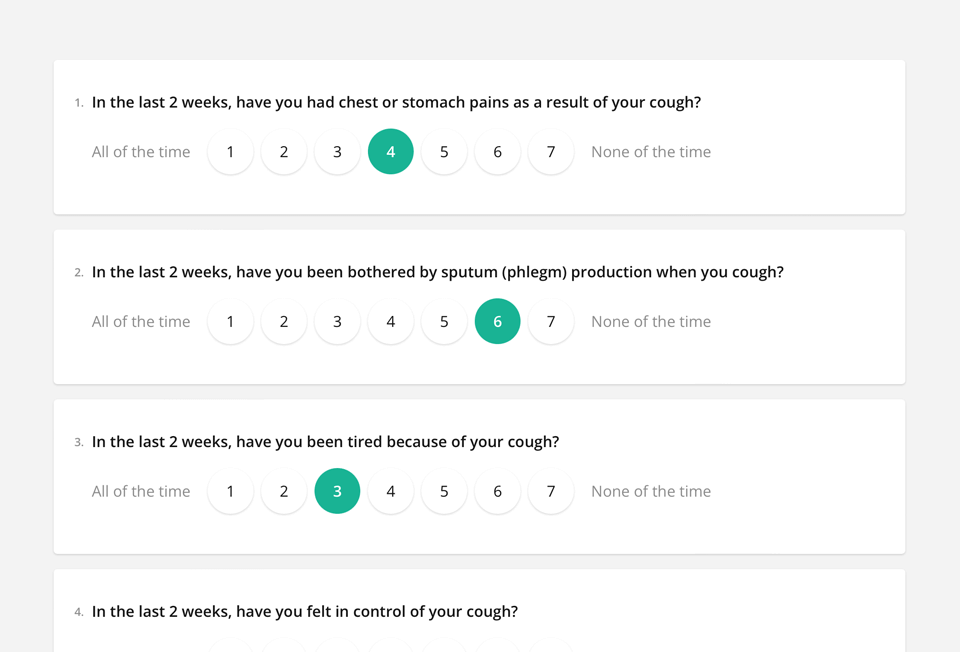Select rating 1 for tired from cough question
960x652 pixels.
click(230, 491)
